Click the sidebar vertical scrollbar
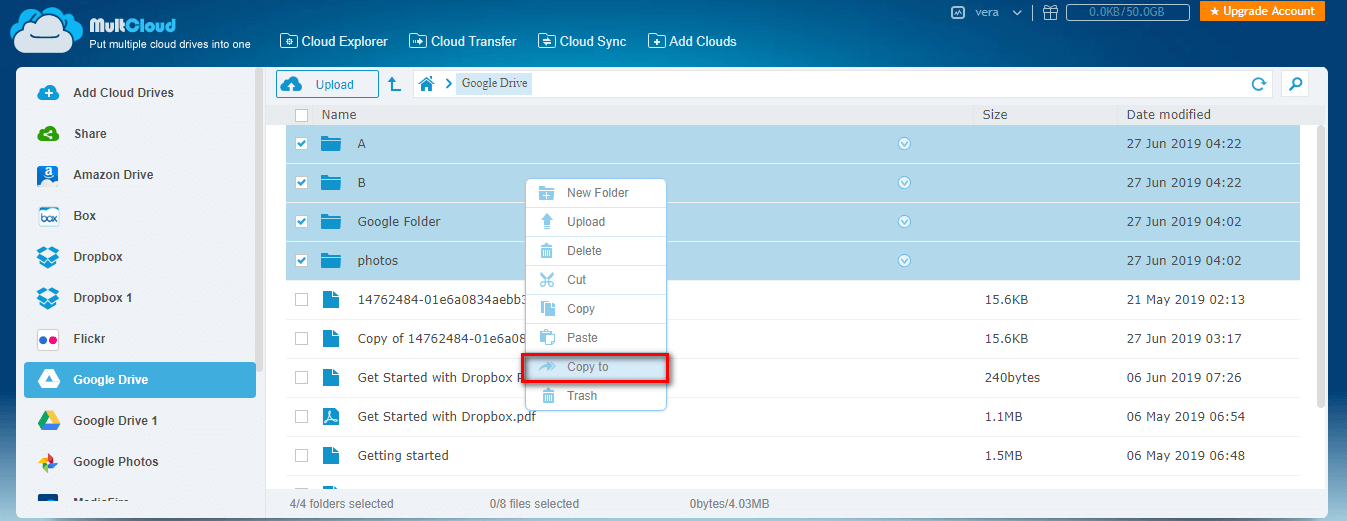1347x521 pixels. (260, 220)
